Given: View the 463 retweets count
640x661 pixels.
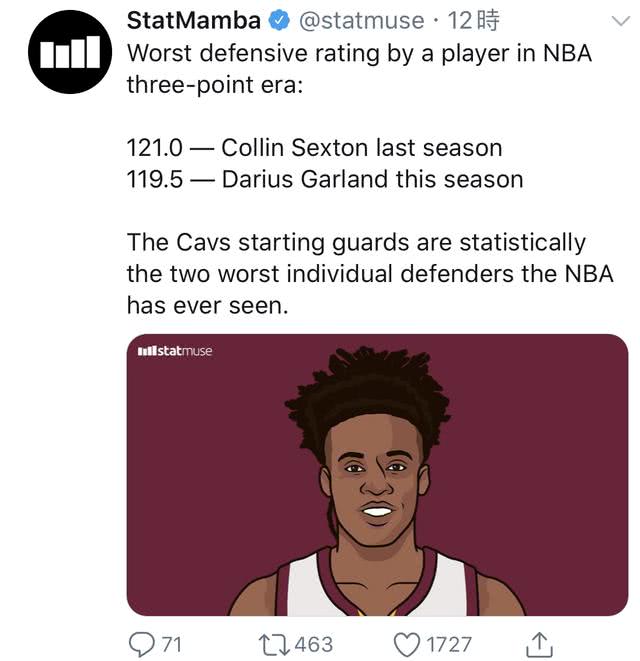Looking at the screenshot, I should click(314, 645).
